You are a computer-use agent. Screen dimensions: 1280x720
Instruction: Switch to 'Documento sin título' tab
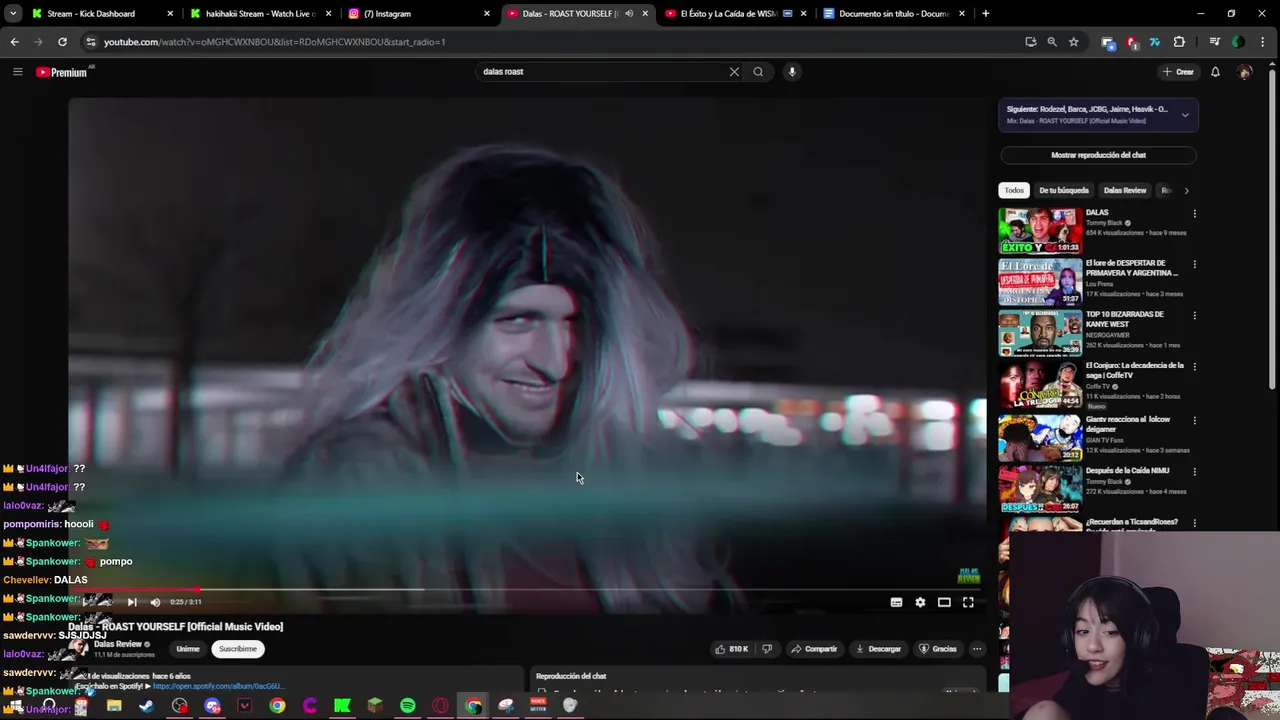[x=893, y=14]
